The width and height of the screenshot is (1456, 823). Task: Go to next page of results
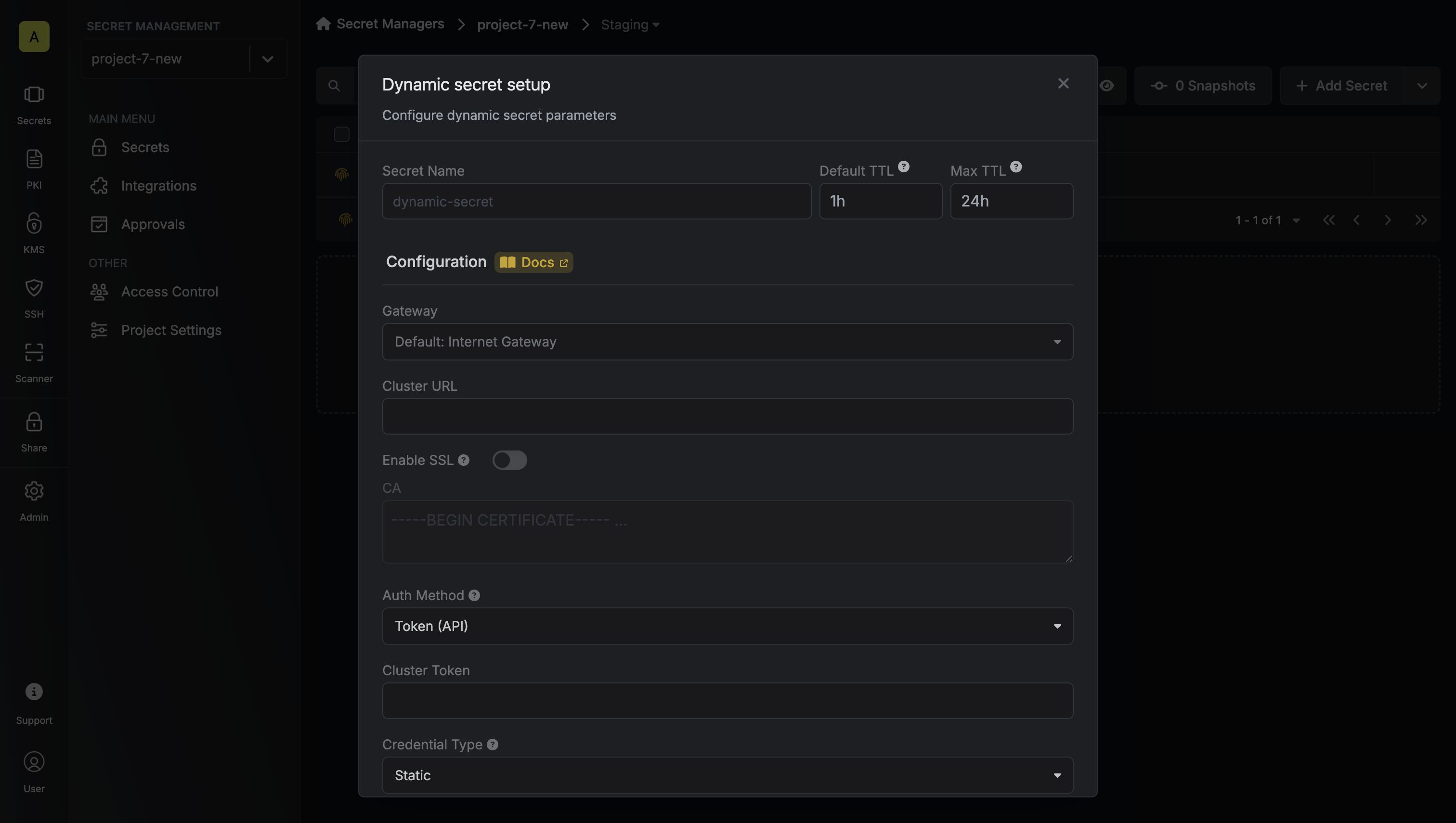(x=1388, y=220)
